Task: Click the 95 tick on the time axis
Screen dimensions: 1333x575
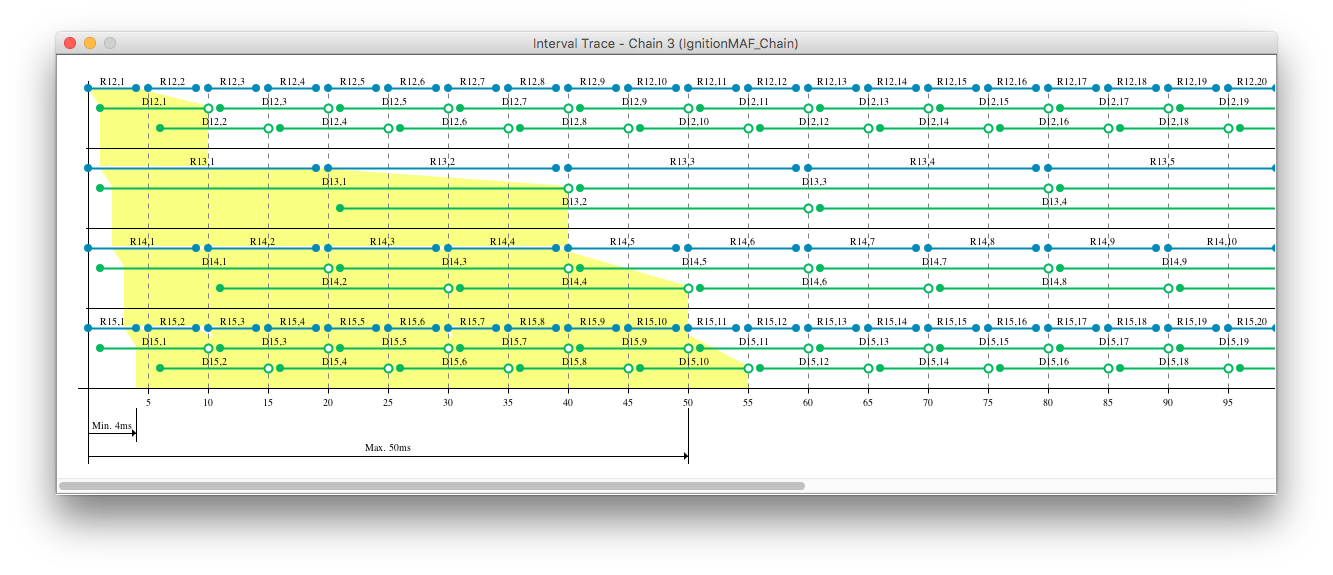Action: (1228, 402)
